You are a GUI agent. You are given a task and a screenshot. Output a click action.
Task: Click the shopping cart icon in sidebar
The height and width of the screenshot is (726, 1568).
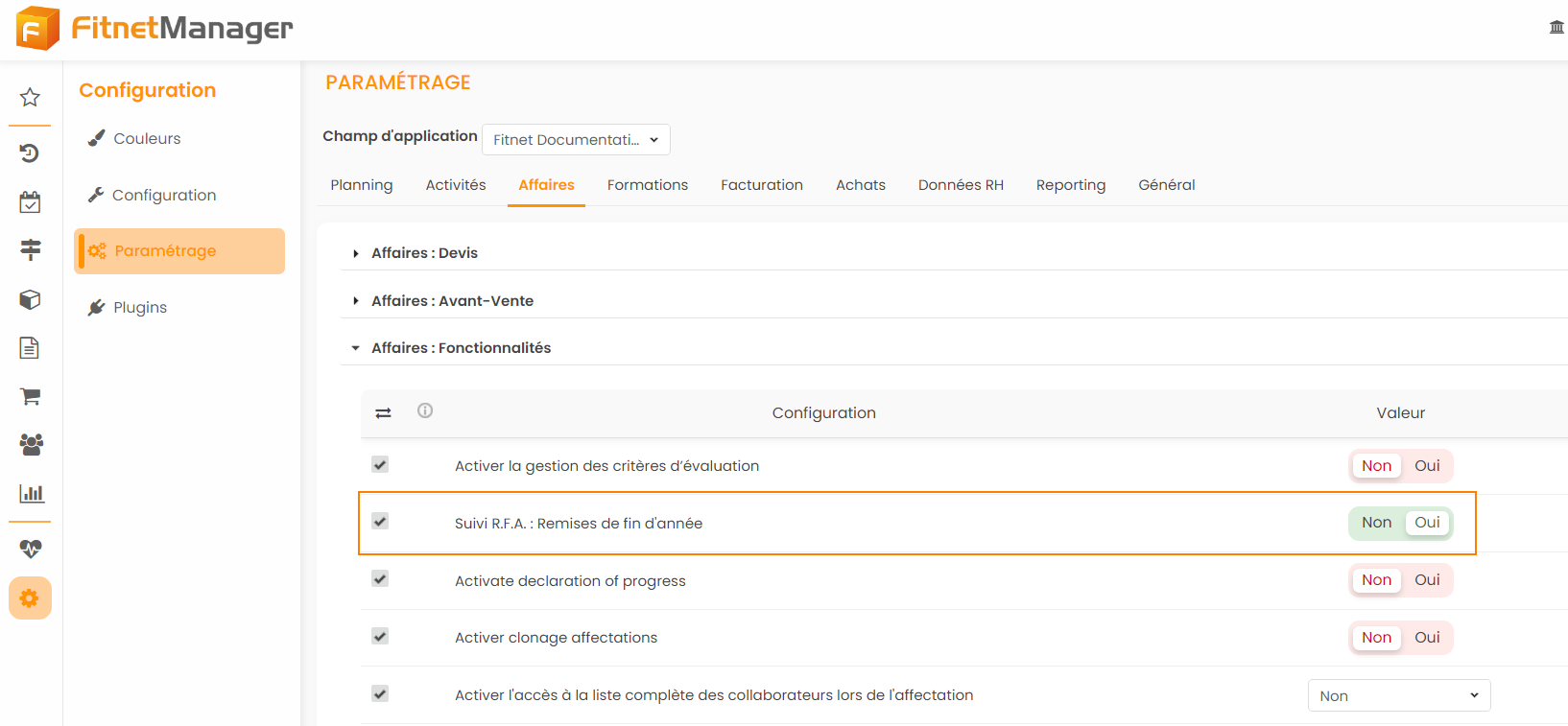click(x=30, y=396)
